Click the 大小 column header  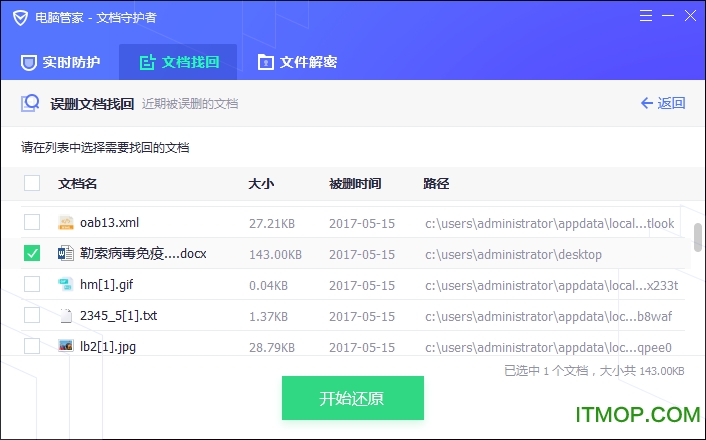(x=261, y=184)
